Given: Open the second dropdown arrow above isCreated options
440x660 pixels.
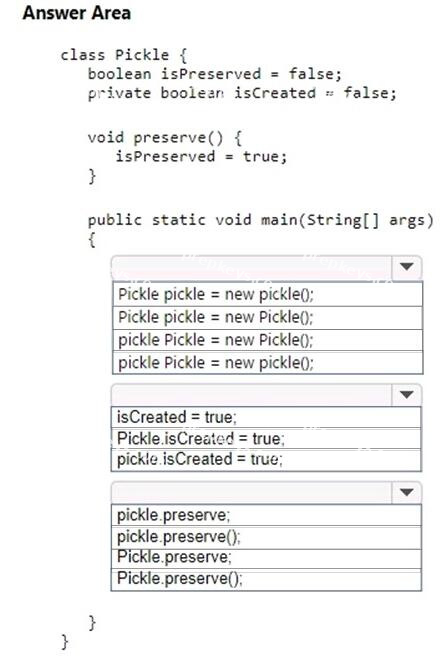Looking at the screenshot, I should (406, 395).
